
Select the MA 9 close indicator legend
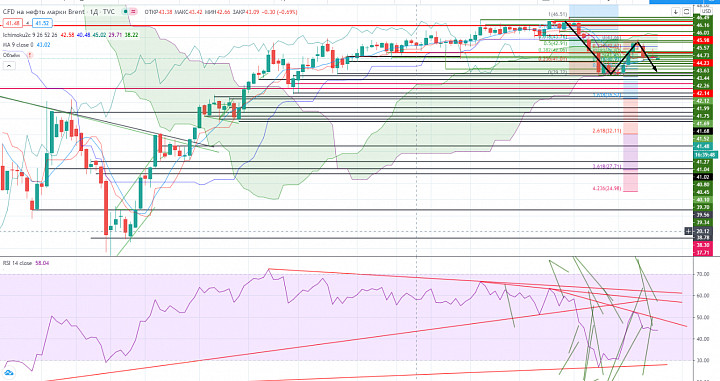pyautogui.click(x=18, y=45)
